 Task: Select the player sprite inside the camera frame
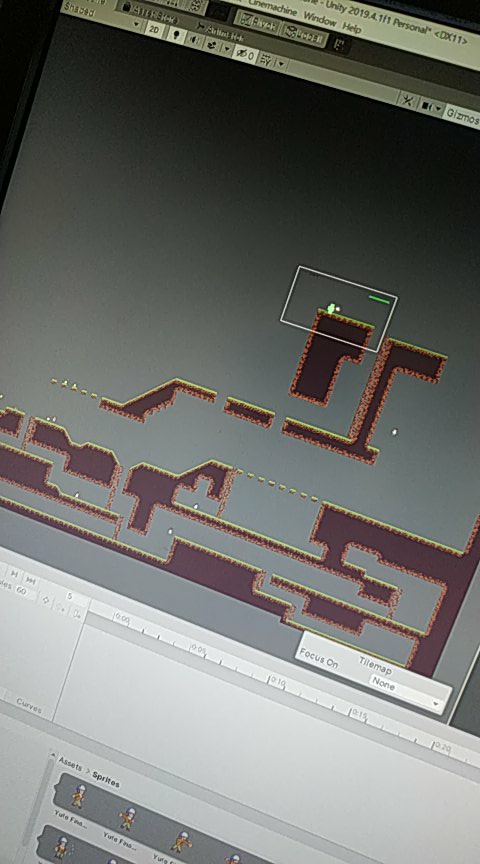coord(331,309)
